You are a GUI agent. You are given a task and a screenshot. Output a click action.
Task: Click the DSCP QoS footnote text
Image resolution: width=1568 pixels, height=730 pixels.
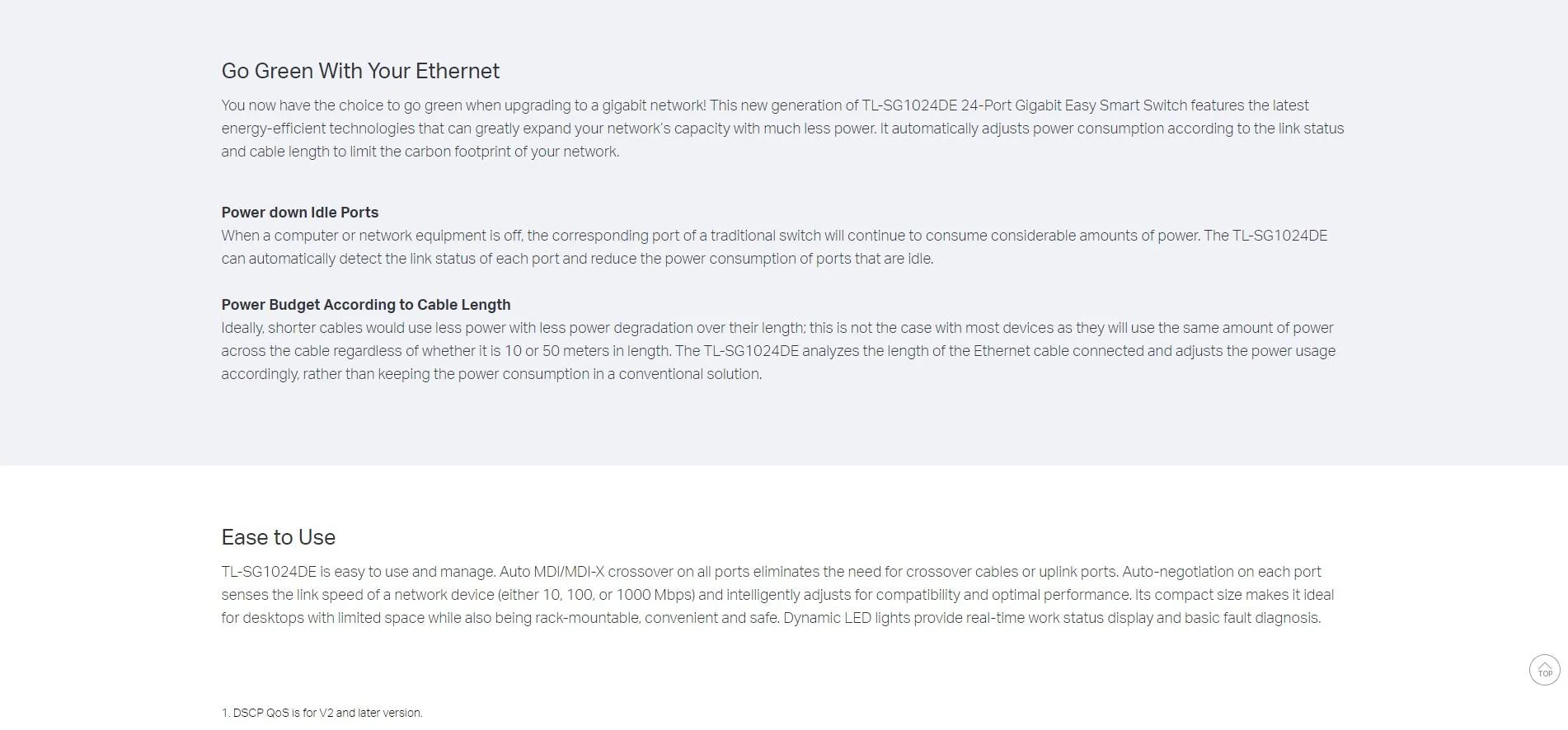322,713
